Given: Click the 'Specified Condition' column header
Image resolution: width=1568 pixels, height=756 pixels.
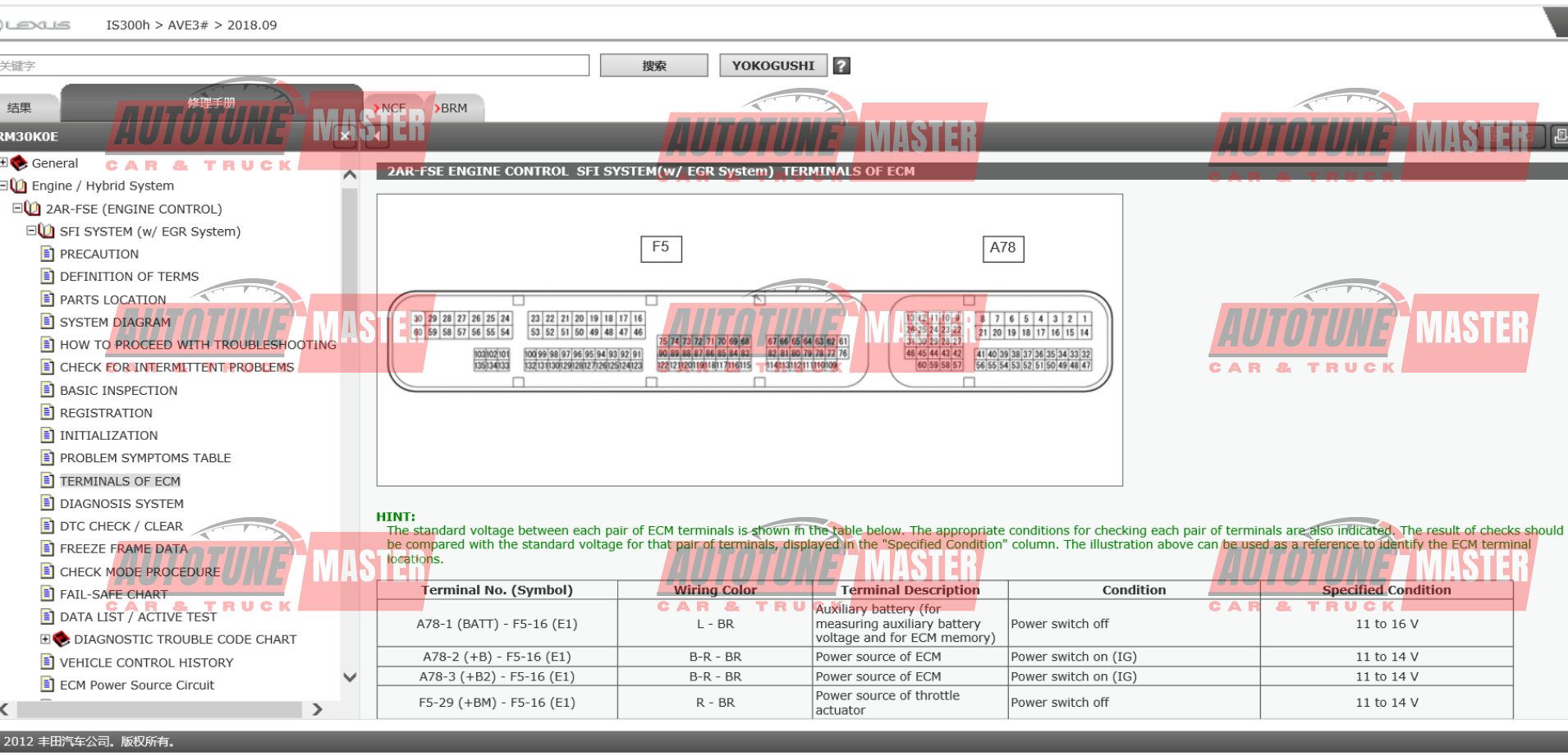Looking at the screenshot, I should (x=1387, y=589).
